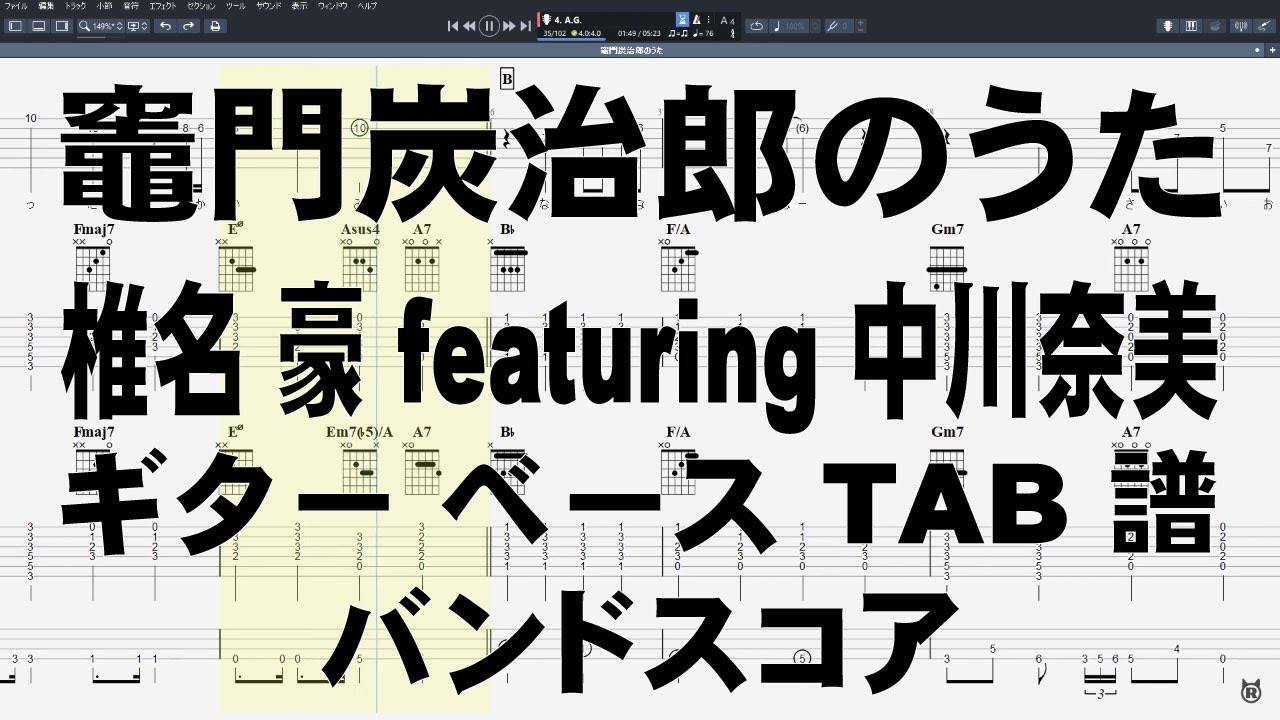Toggle the metronome

[697, 19]
